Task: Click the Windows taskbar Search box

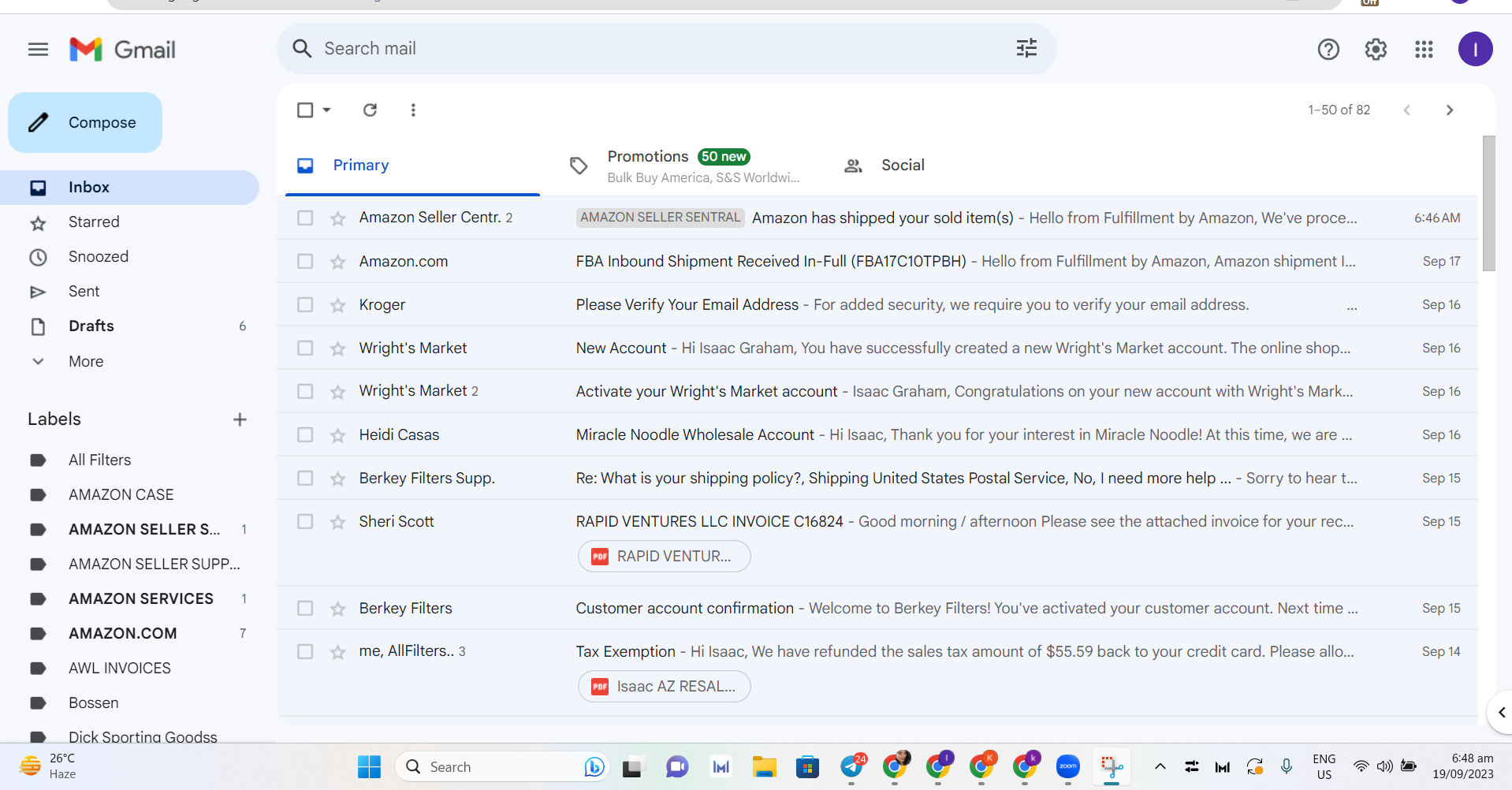Action: click(502, 766)
